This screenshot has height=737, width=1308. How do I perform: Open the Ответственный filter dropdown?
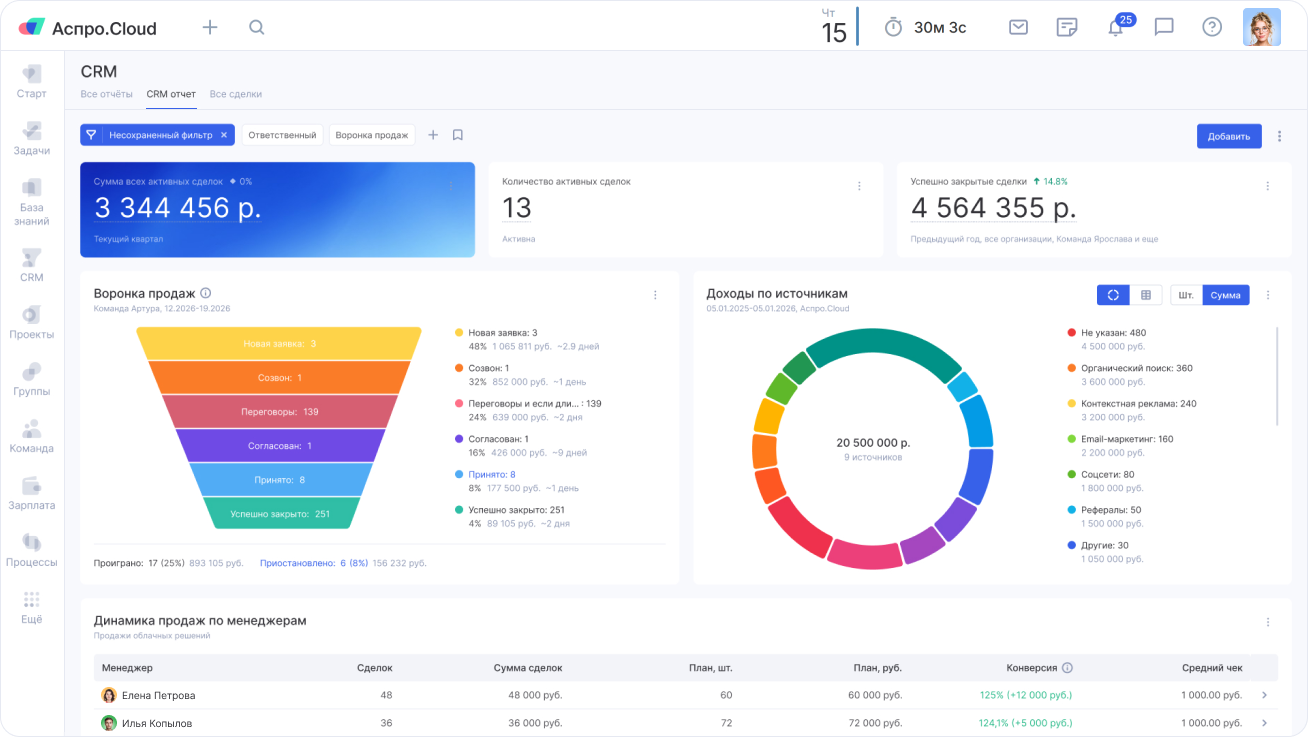click(x=282, y=135)
